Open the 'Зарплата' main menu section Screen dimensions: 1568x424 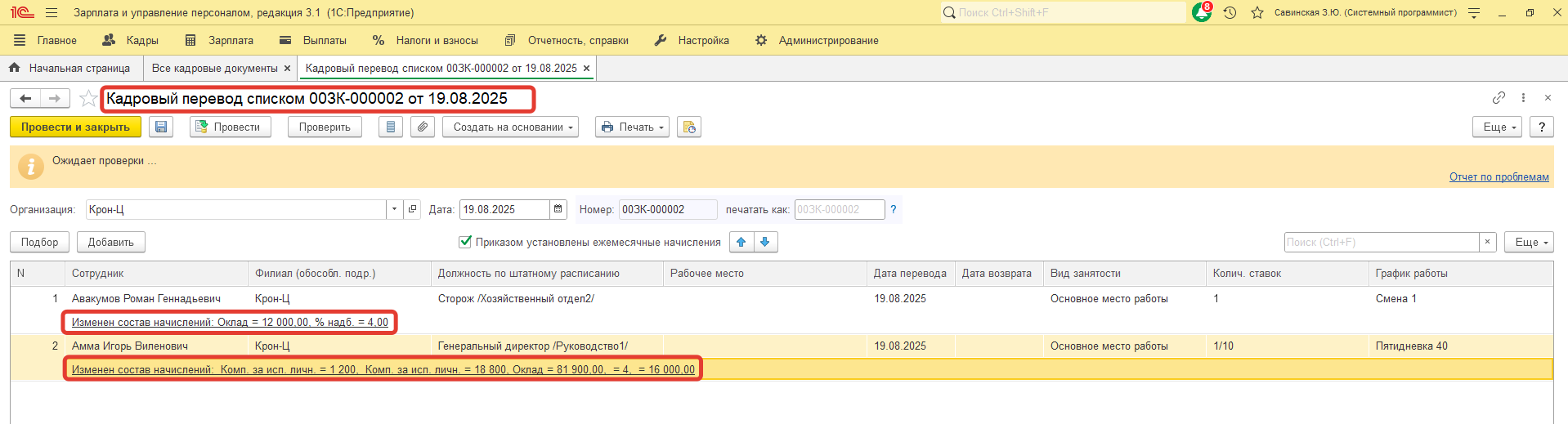pyautogui.click(x=230, y=40)
